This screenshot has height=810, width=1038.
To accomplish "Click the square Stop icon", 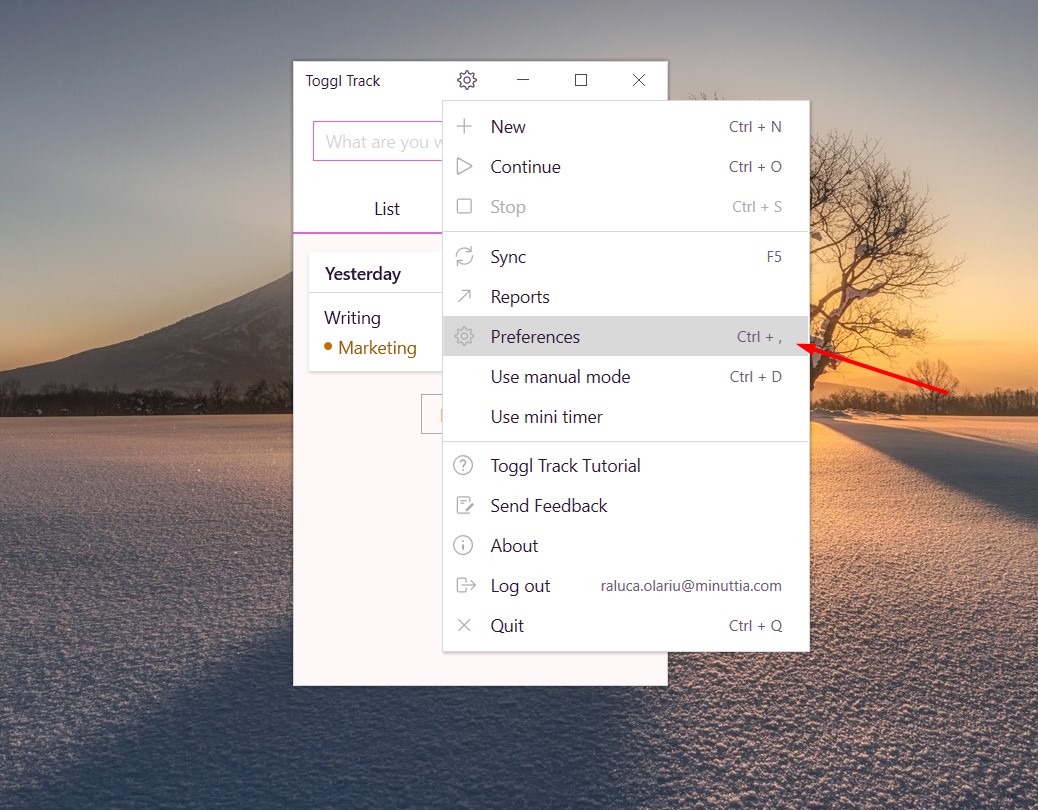I will (x=464, y=206).
